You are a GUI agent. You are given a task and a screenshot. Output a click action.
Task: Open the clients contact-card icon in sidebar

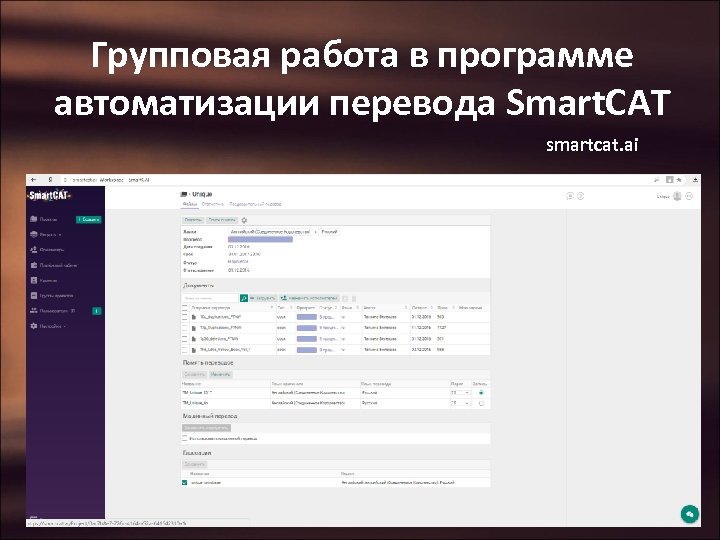tap(34, 281)
